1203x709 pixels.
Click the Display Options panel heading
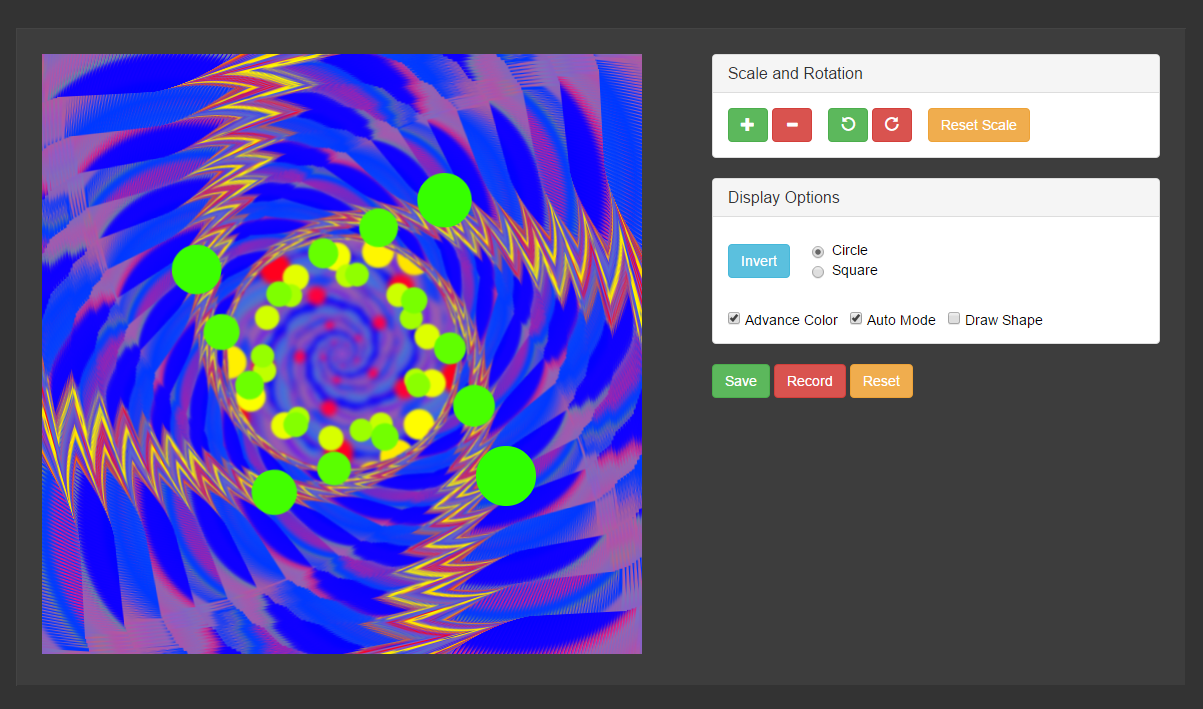tap(936, 198)
